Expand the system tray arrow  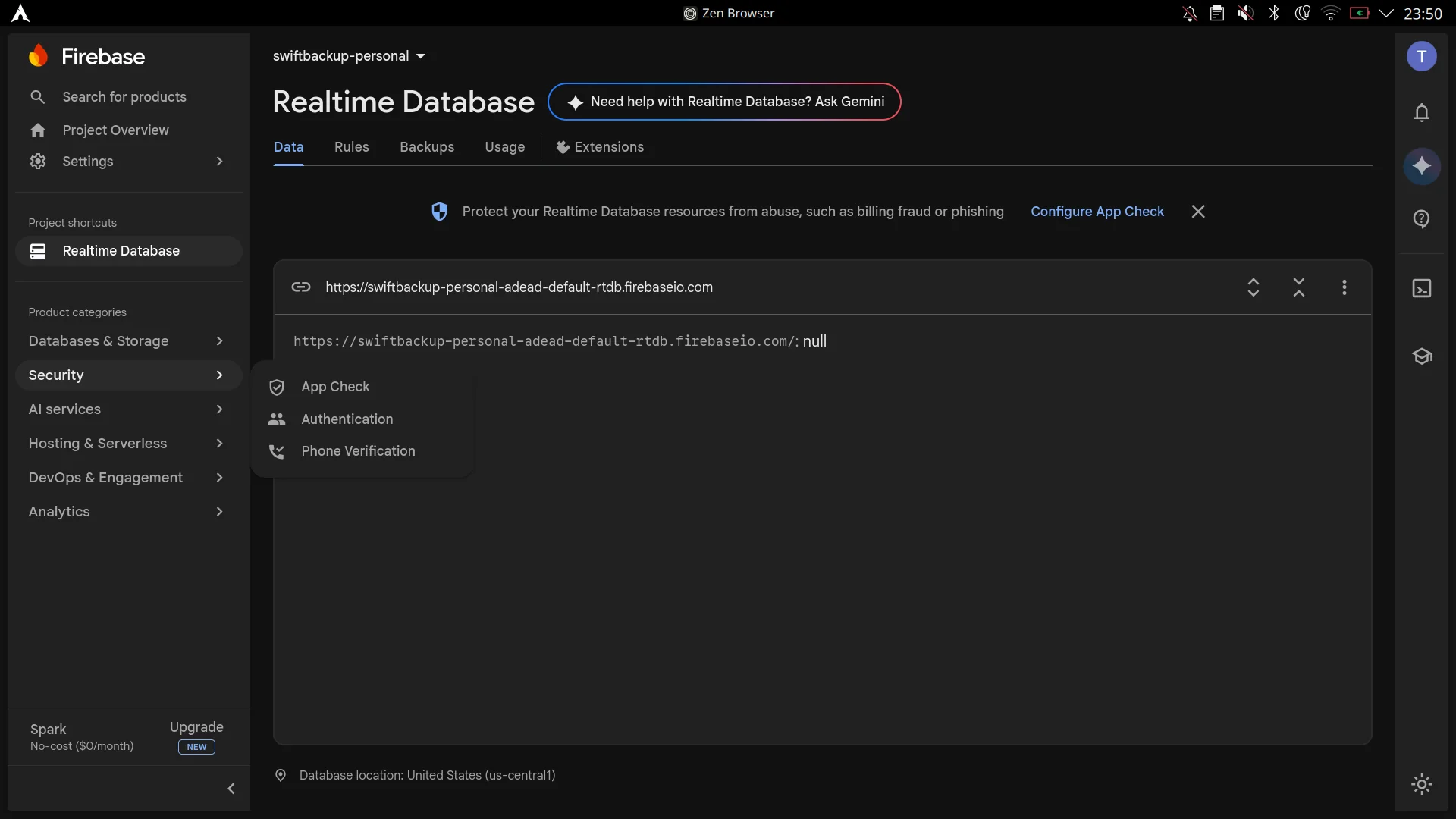[x=1386, y=13]
